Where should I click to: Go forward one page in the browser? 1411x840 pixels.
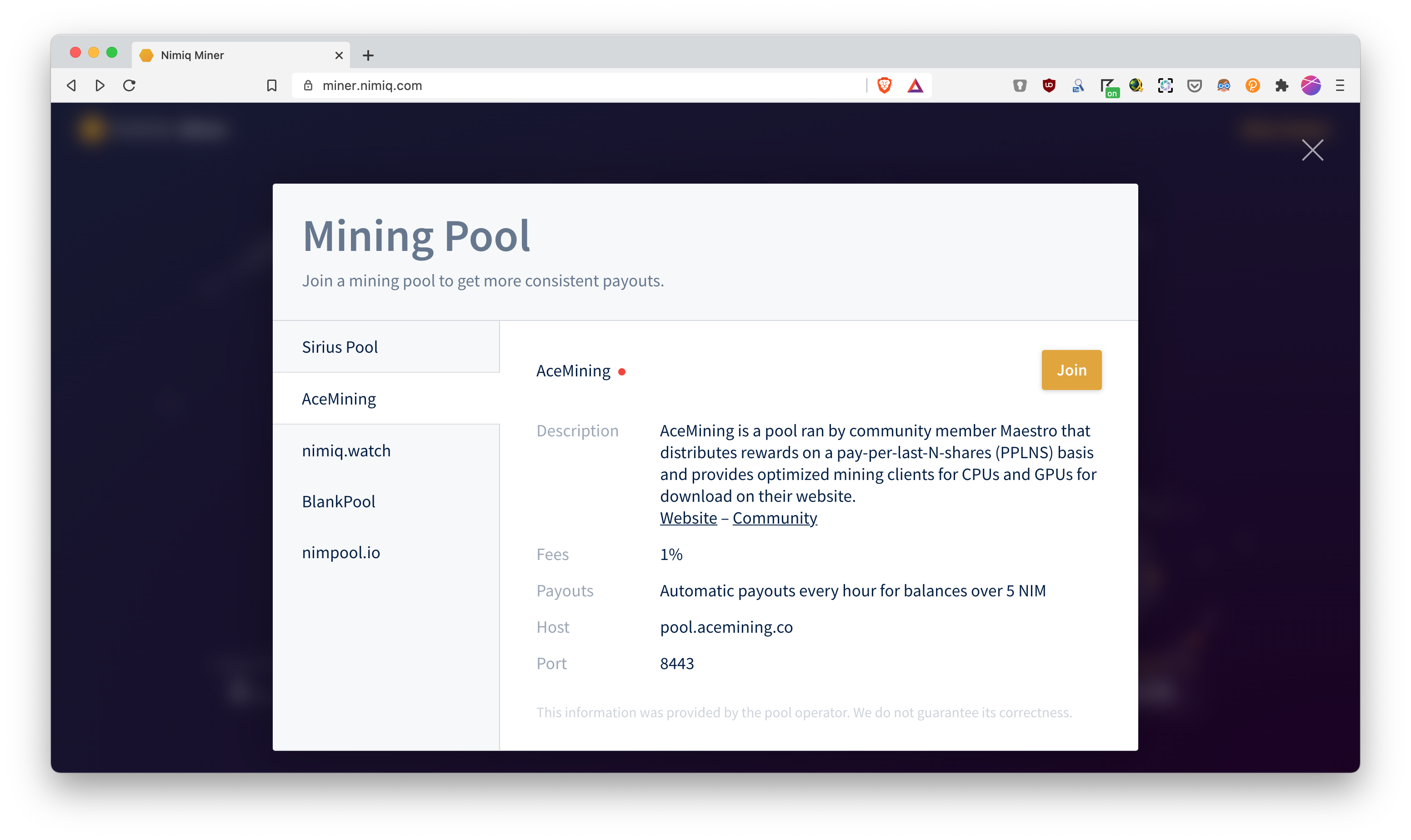coord(100,85)
